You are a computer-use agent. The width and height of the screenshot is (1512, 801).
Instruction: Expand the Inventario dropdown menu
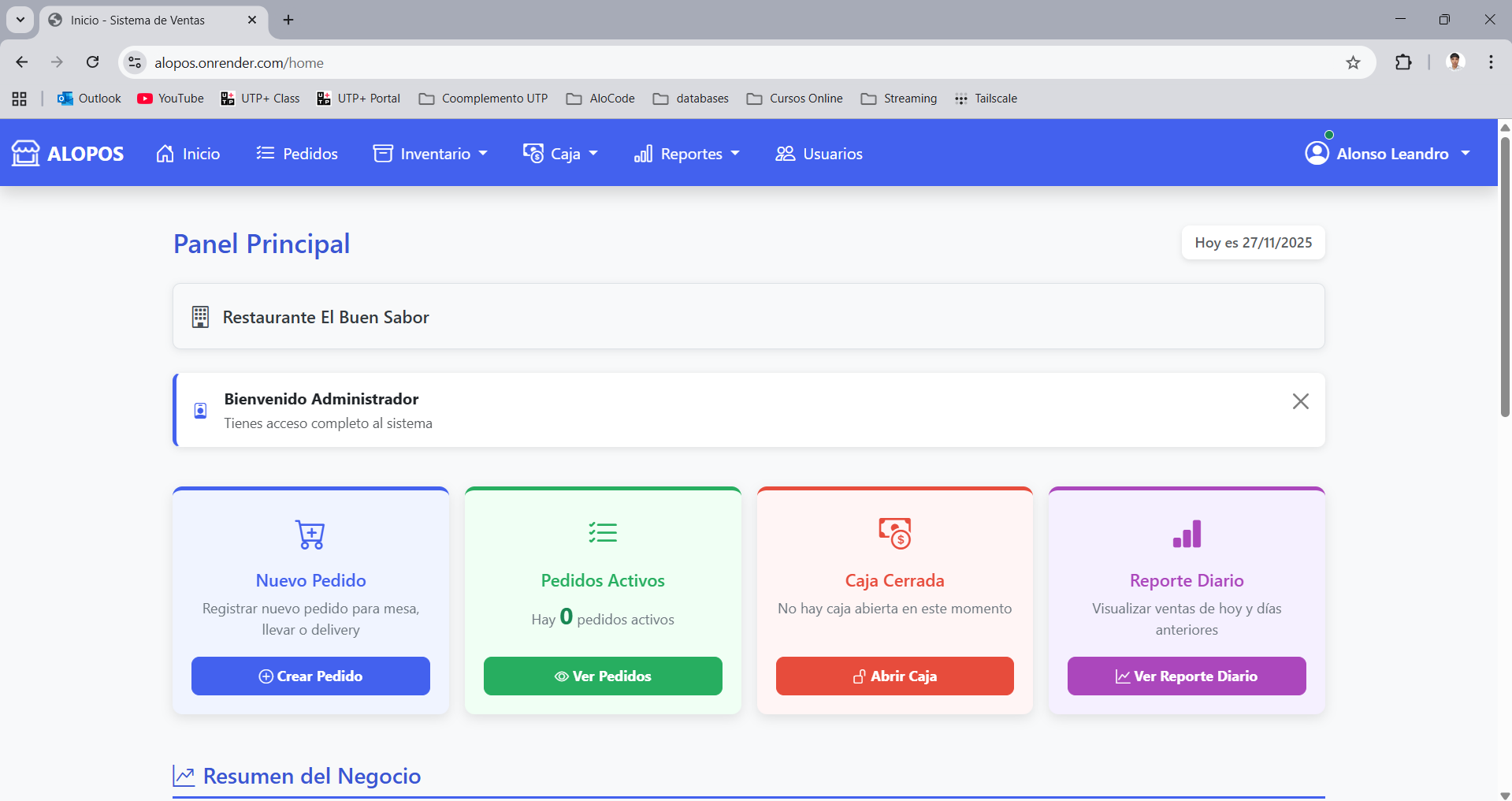click(x=430, y=154)
